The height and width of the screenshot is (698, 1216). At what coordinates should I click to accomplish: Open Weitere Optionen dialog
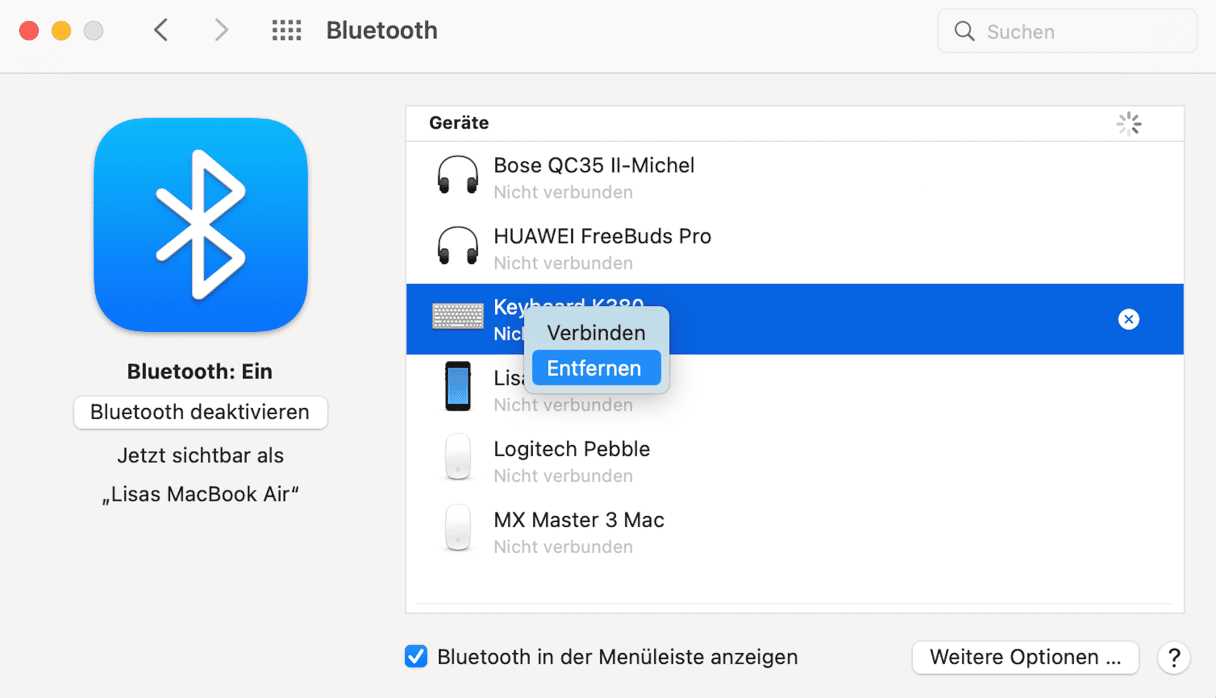click(1025, 657)
